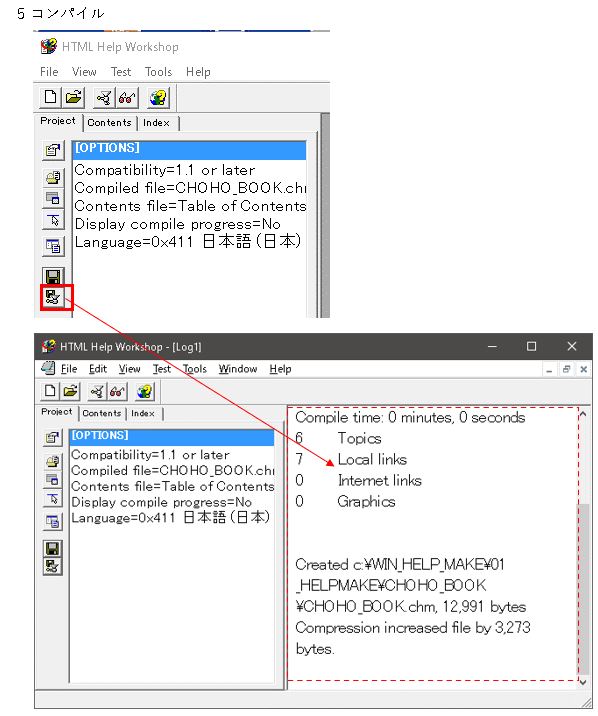Switch to the Contents tab in the Log1 window

[102, 413]
